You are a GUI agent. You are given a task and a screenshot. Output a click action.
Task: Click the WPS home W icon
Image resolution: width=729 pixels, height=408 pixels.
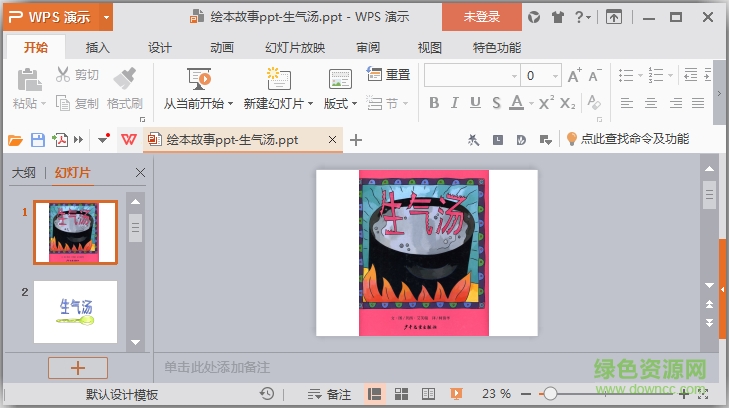(129, 139)
